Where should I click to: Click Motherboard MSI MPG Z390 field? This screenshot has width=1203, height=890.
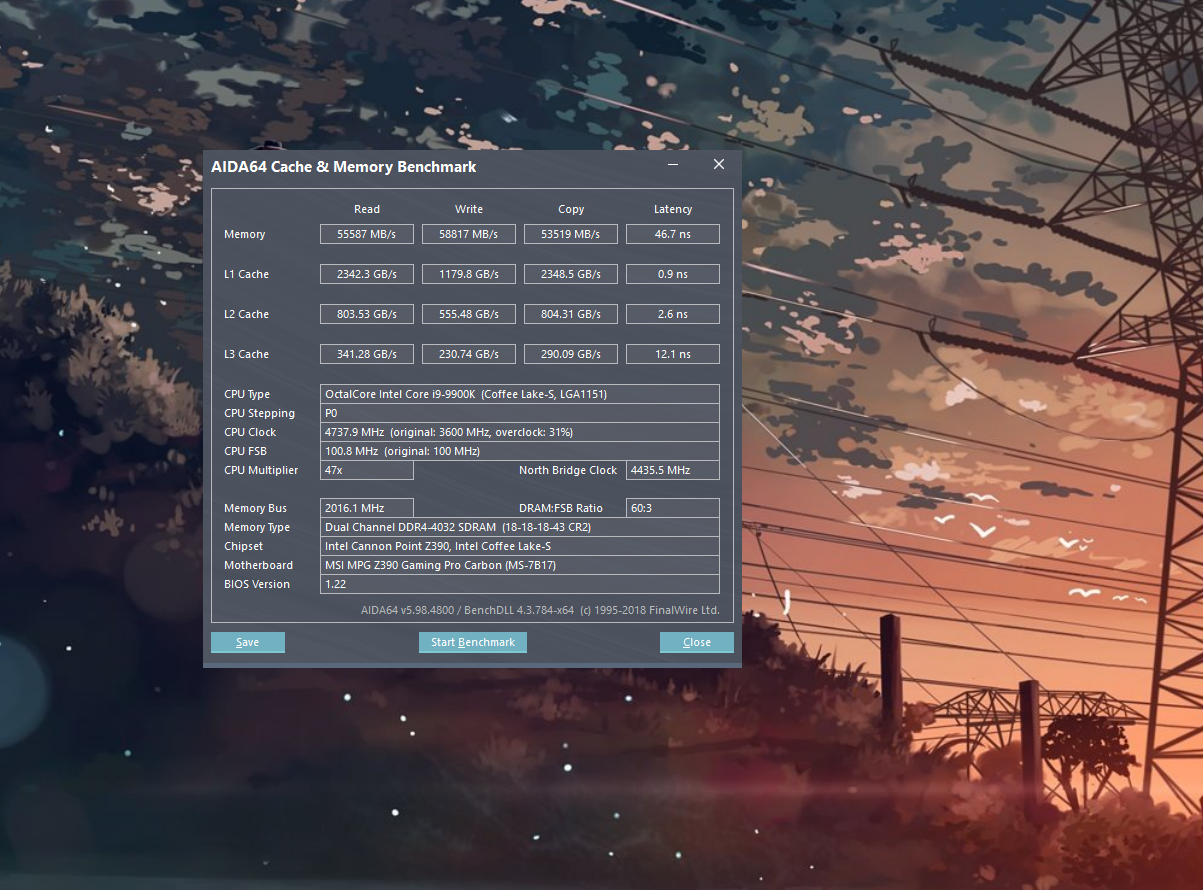(x=520, y=565)
